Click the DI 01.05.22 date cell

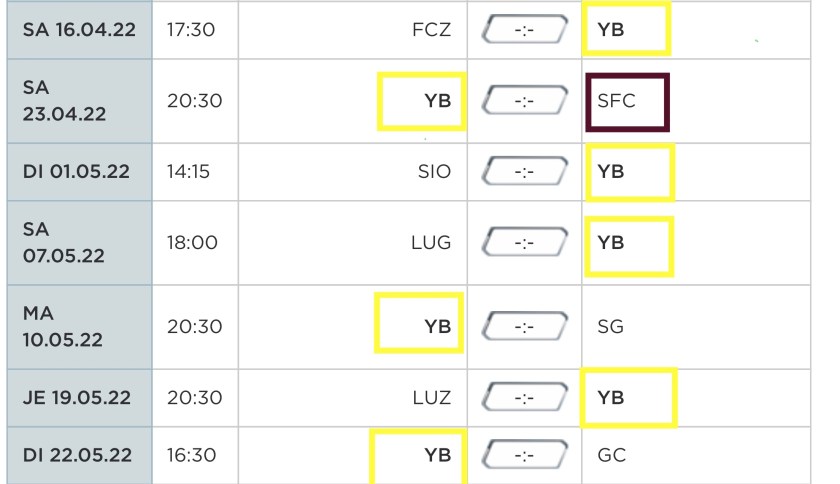(76, 172)
